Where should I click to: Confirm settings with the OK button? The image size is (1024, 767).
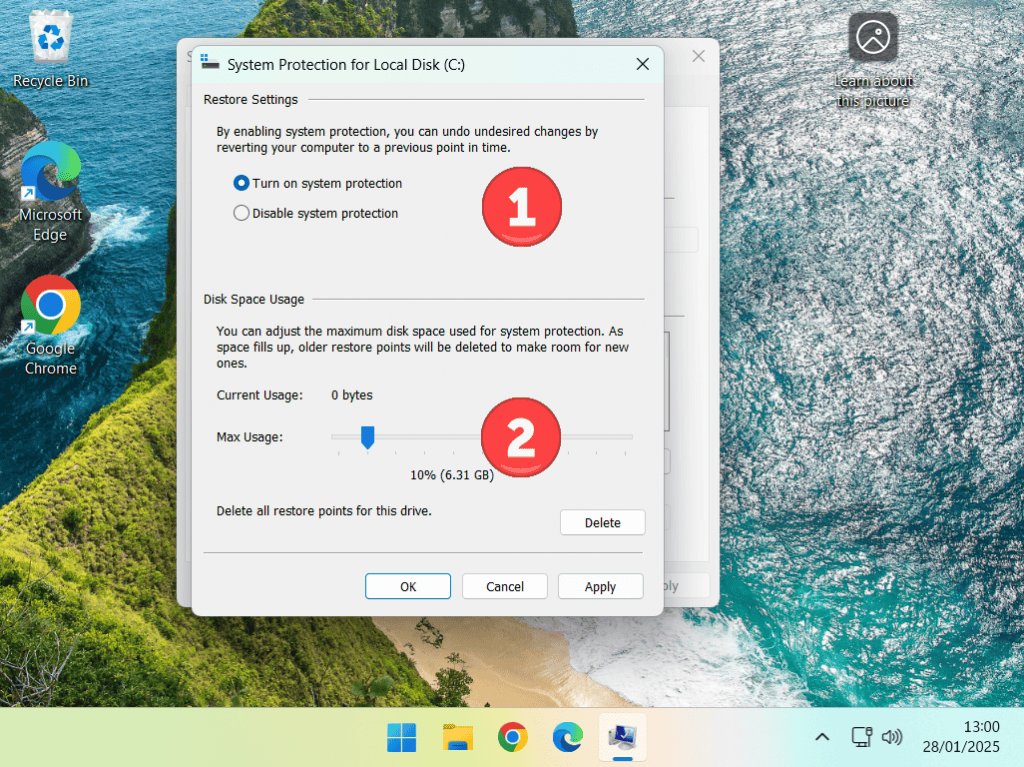pos(408,586)
